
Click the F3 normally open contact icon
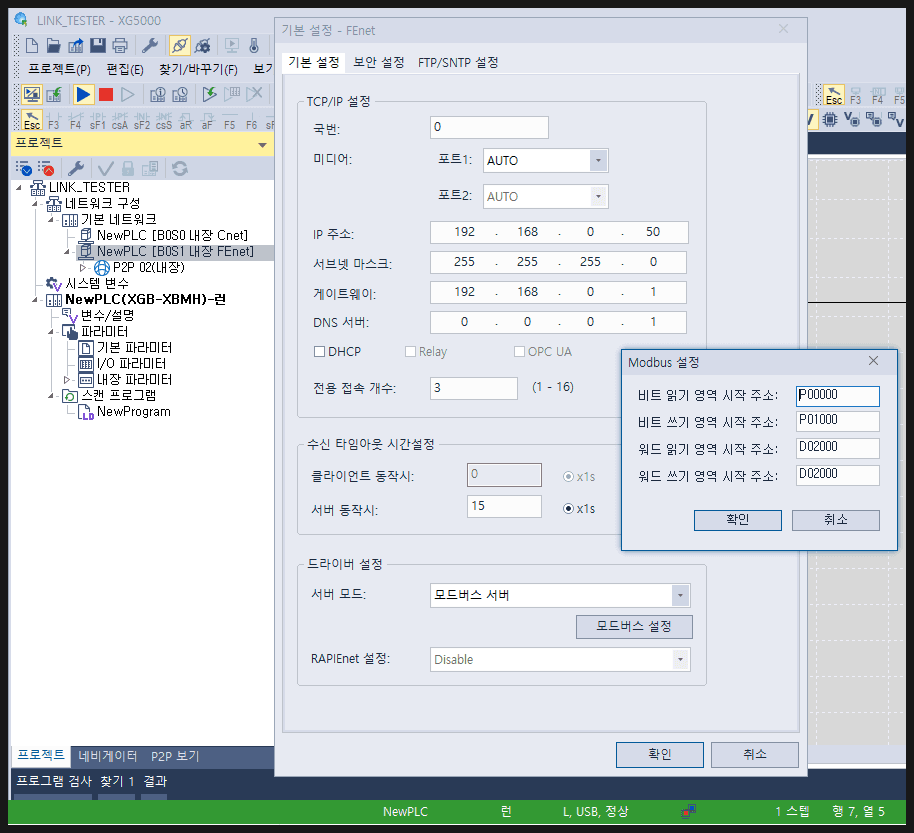54,120
